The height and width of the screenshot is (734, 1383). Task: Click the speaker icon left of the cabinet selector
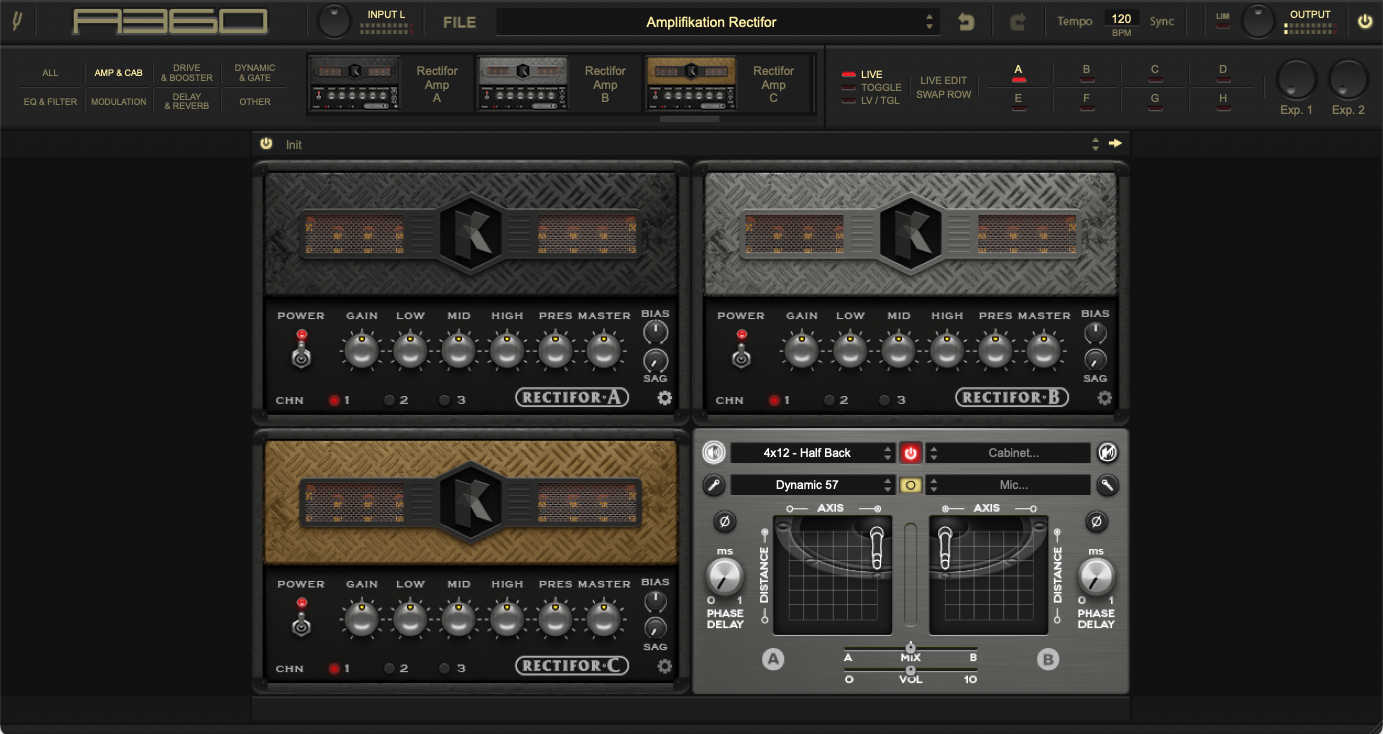point(713,452)
